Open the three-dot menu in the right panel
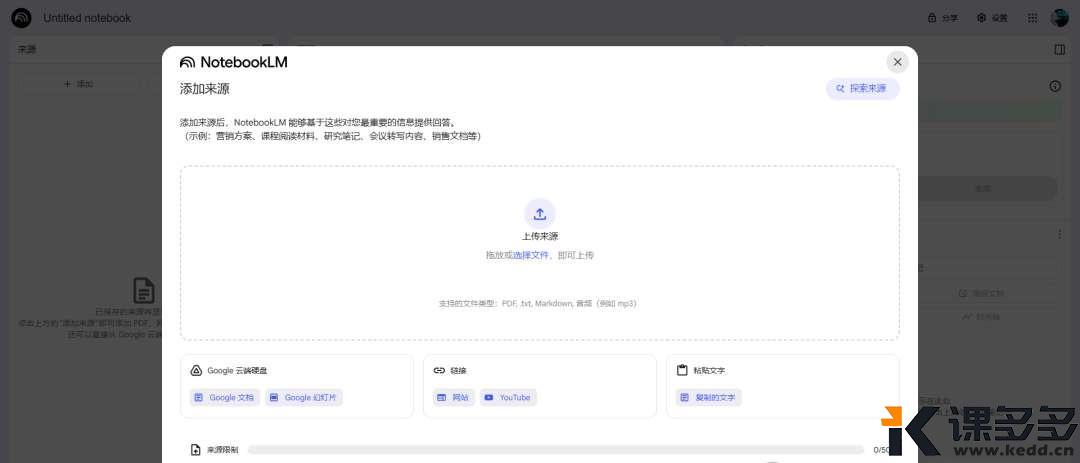This screenshot has height=463, width=1080. pyautogui.click(x=1059, y=234)
